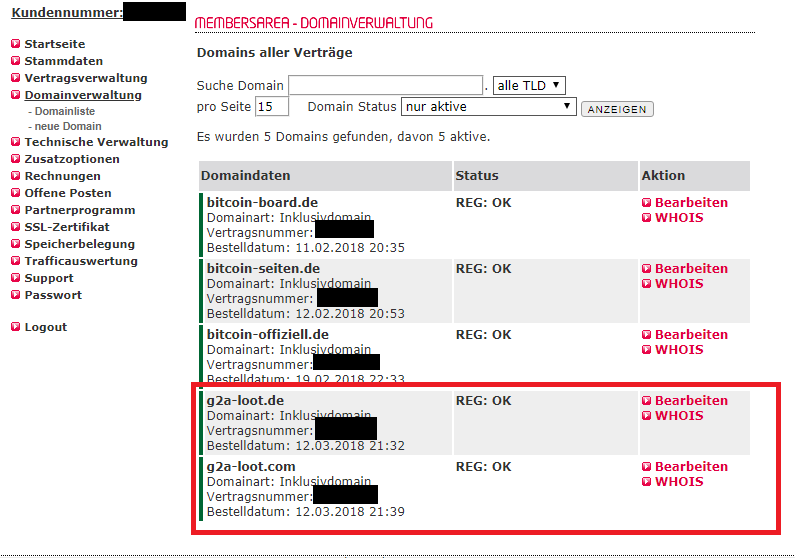
Task: Click the WHOIS arrow icon for g2a-loot.com
Action: coord(646,482)
